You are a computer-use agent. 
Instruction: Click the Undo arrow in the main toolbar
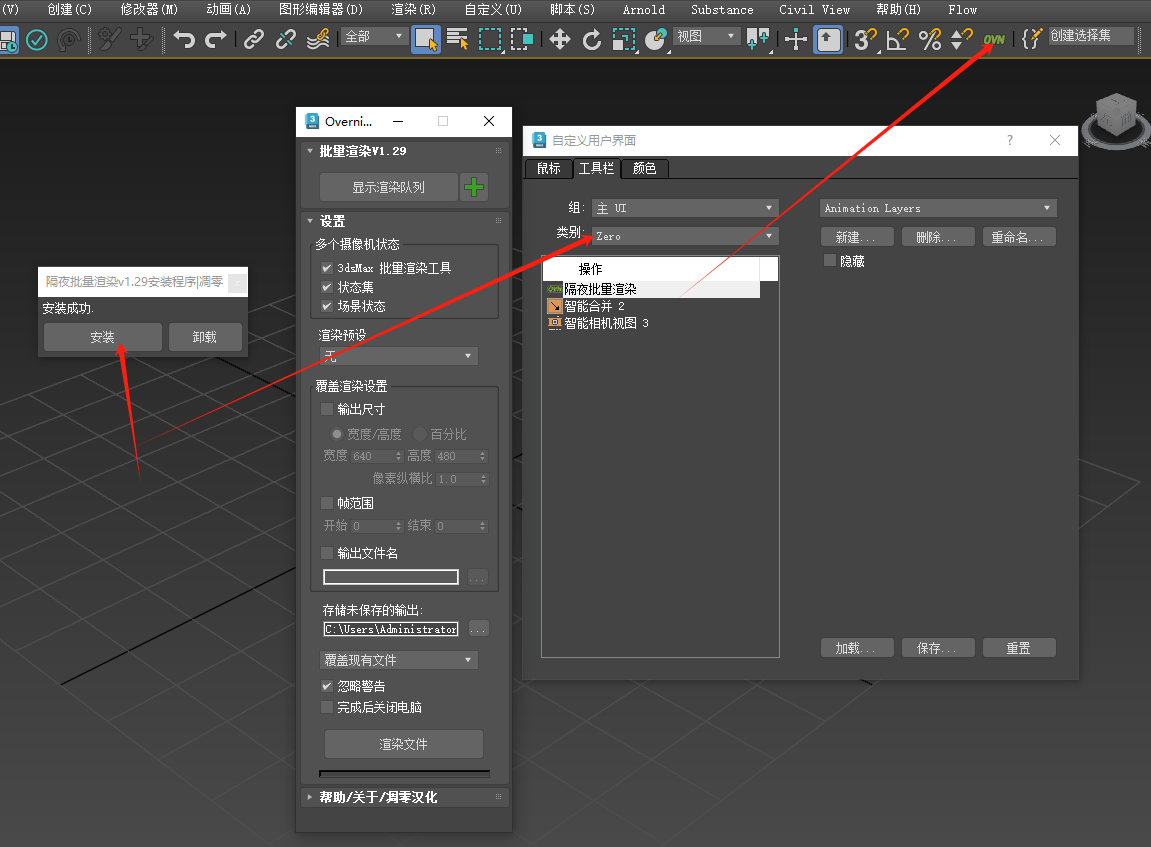coord(184,38)
